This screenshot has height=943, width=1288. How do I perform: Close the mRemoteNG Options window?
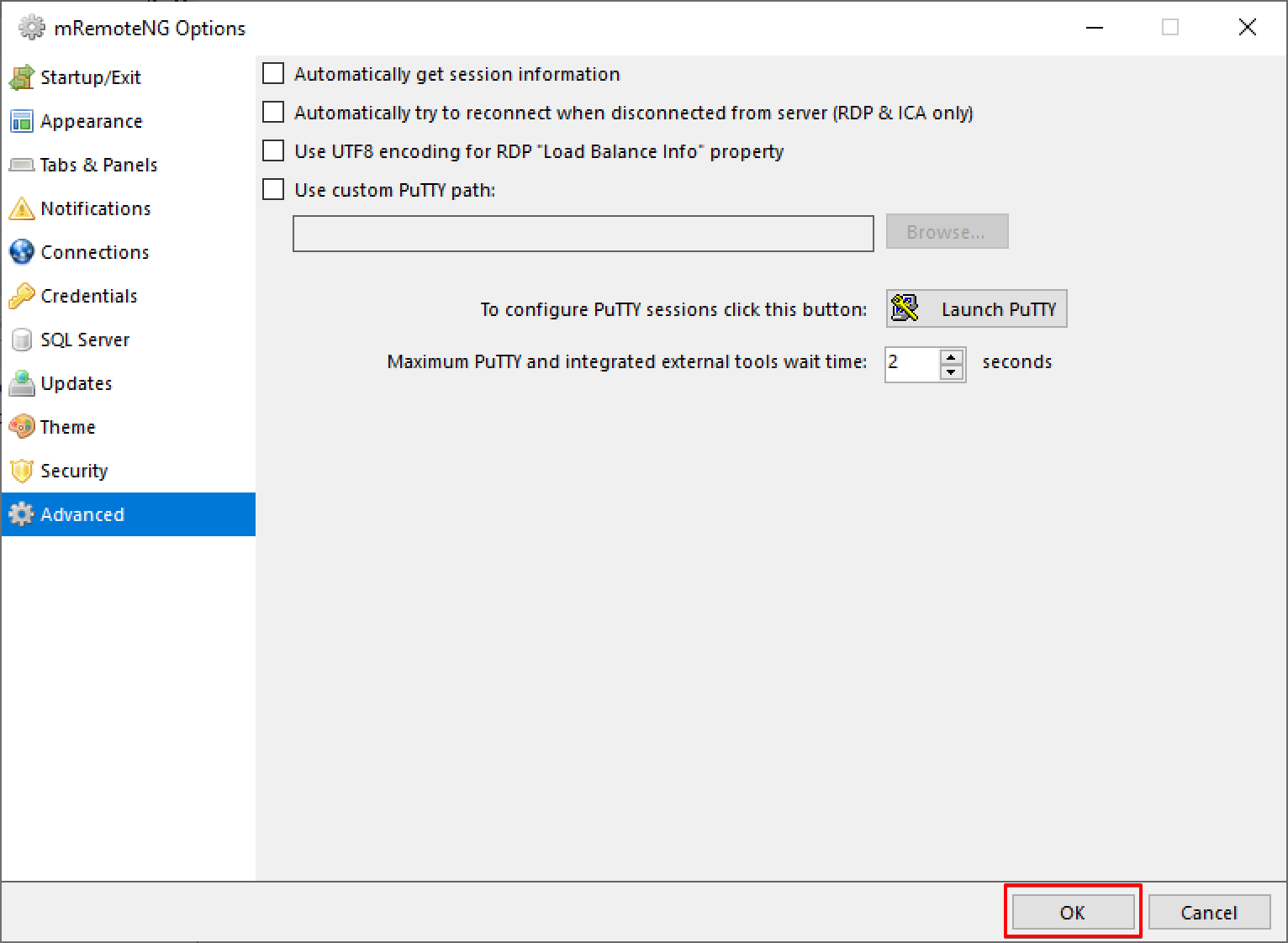click(x=1248, y=28)
